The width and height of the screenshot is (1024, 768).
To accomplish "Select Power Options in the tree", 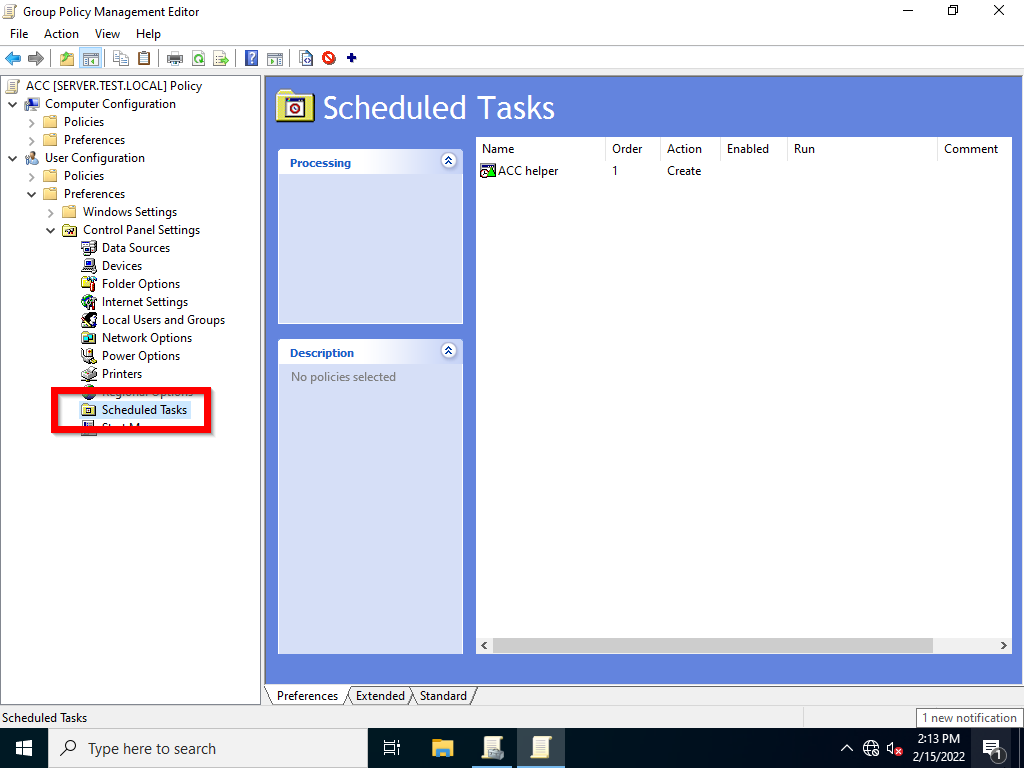I will click(x=141, y=356).
